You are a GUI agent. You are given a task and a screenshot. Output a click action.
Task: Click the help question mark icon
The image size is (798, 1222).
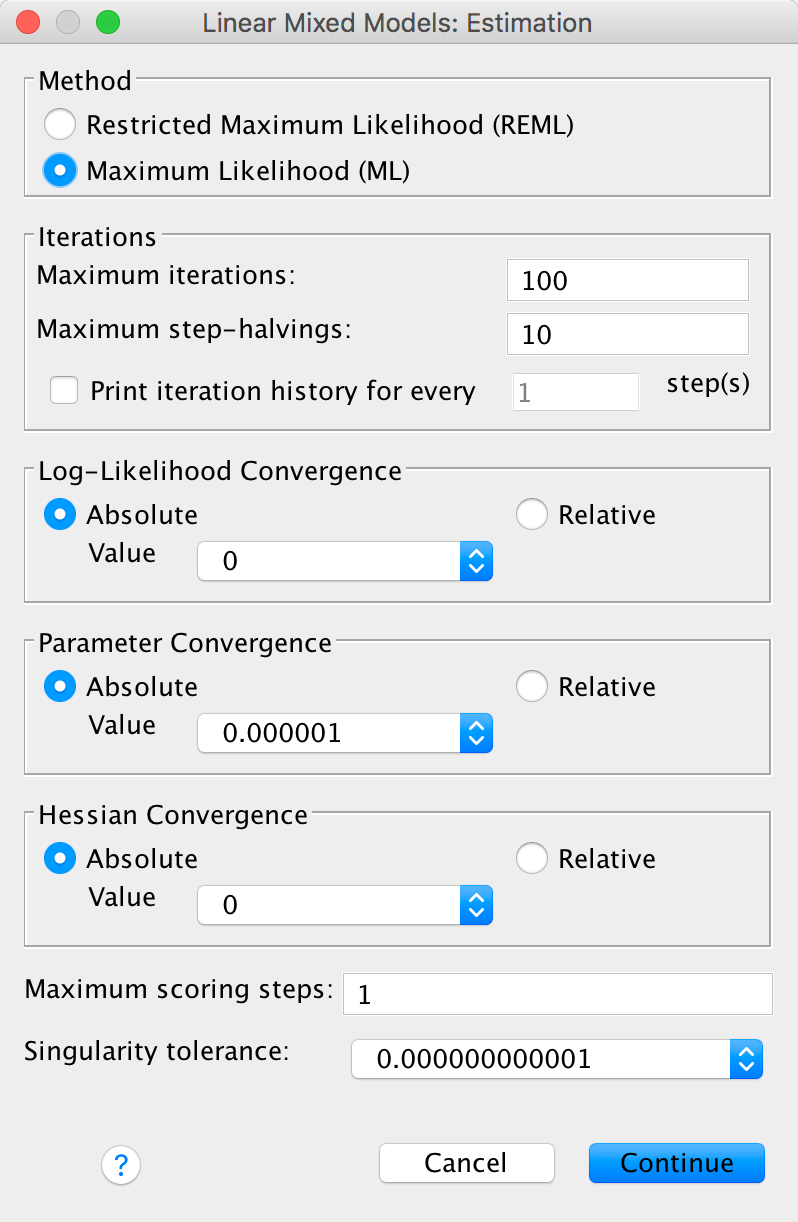click(121, 1164)
